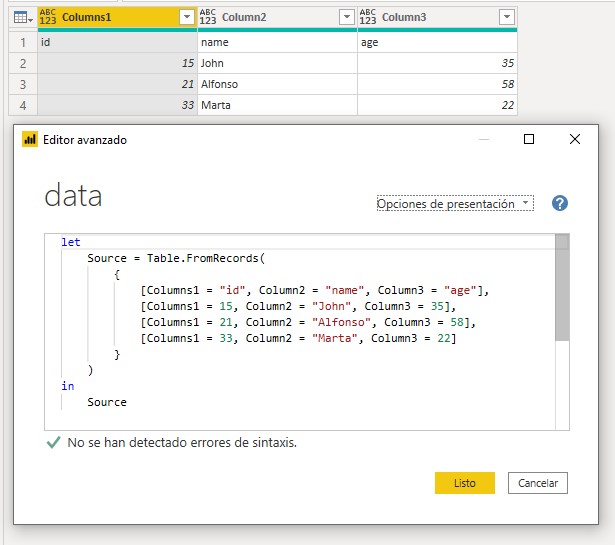
Task: Click the cell containing 'John'
Action: [x=277, y=63]
